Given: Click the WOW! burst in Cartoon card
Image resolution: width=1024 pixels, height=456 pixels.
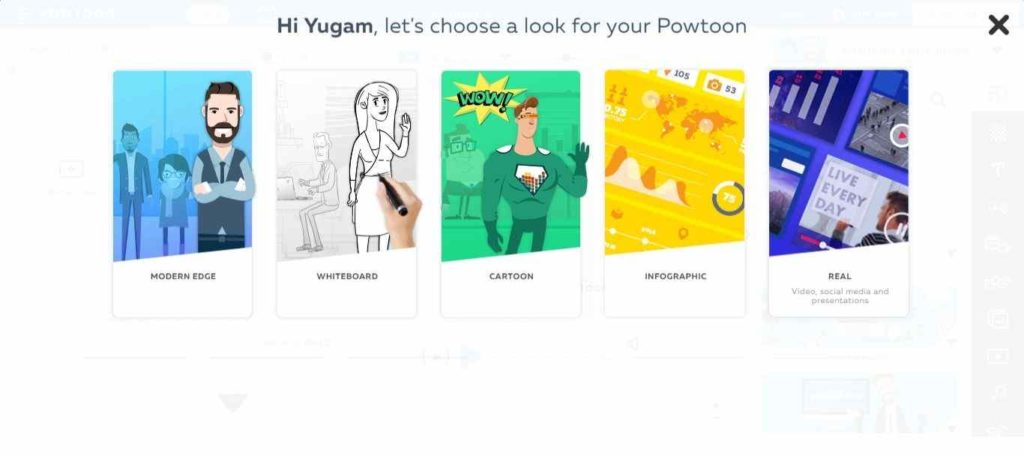Looking at the screenshot, I should 483,99.
